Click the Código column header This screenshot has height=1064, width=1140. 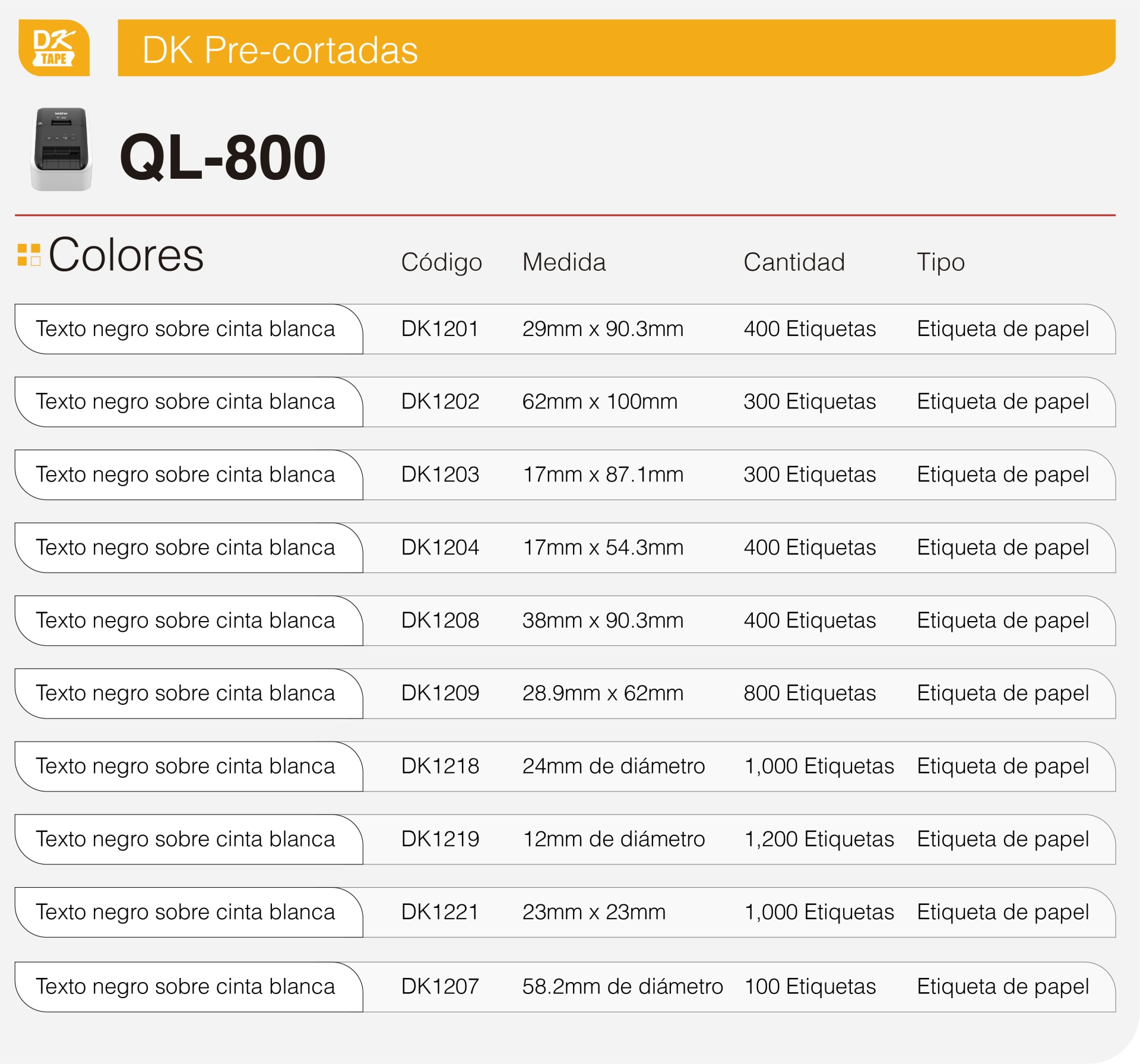[x=442, y=262]
